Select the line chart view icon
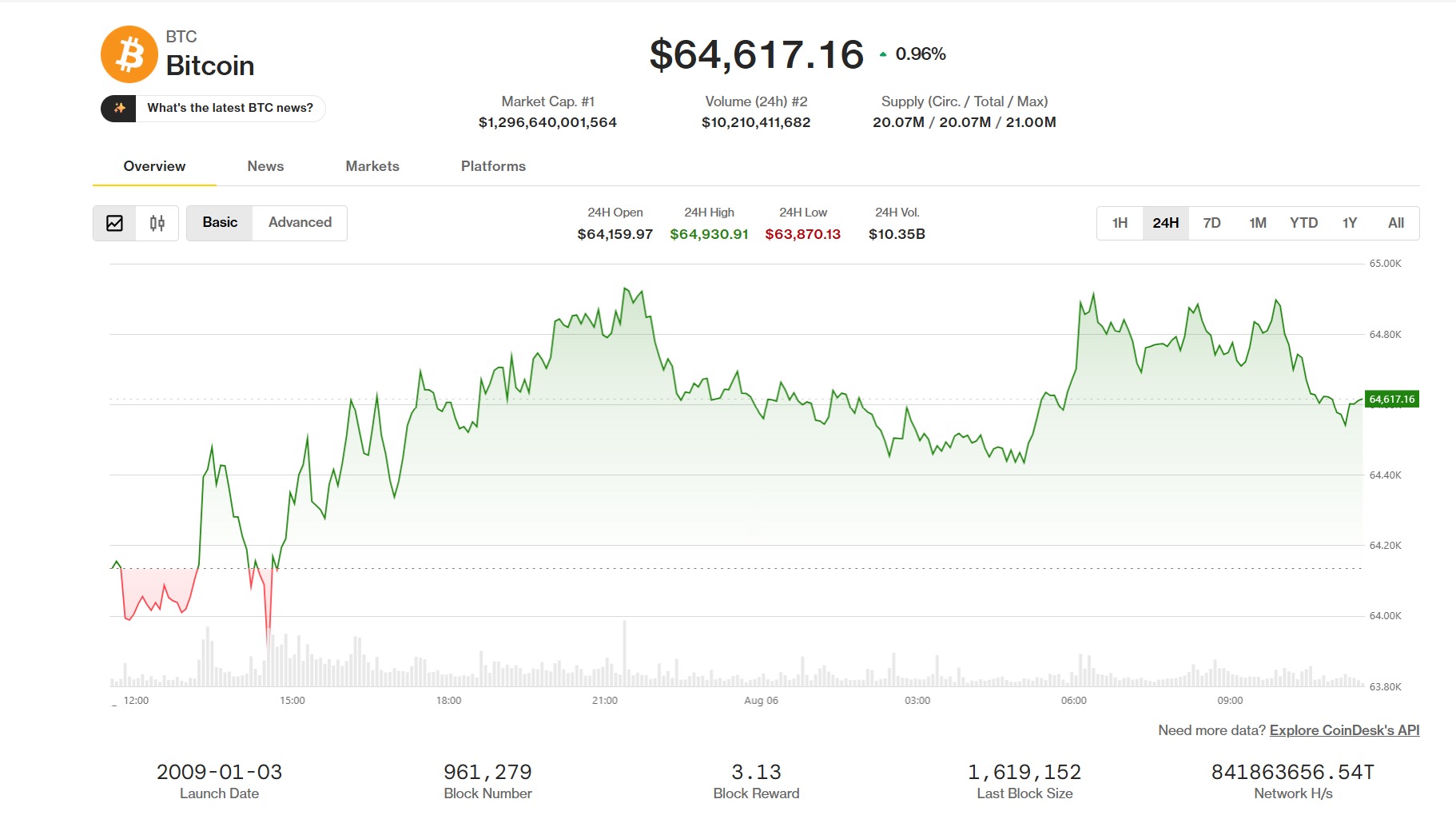Screen dimensions: 1456x819 pyautogui.click(x=115, y=223)
